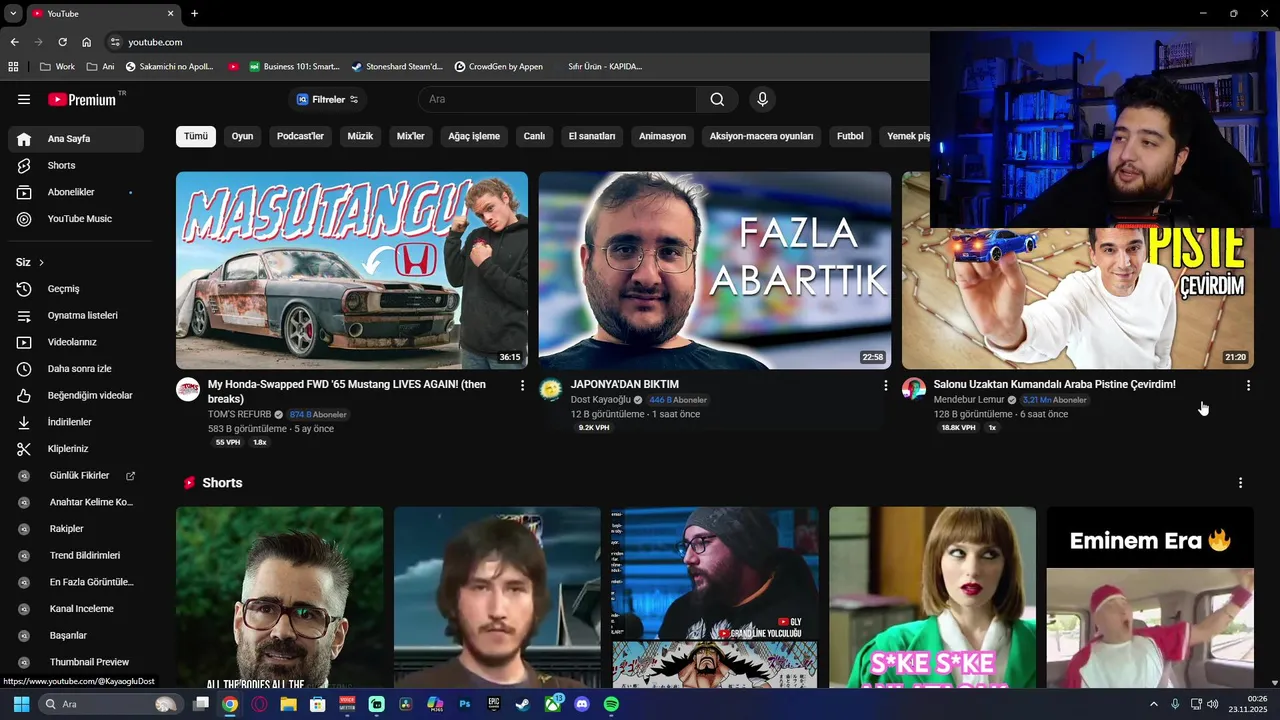Open more options for Mustang video
This screenshot has width=1280, height=720.
(522, 385)
